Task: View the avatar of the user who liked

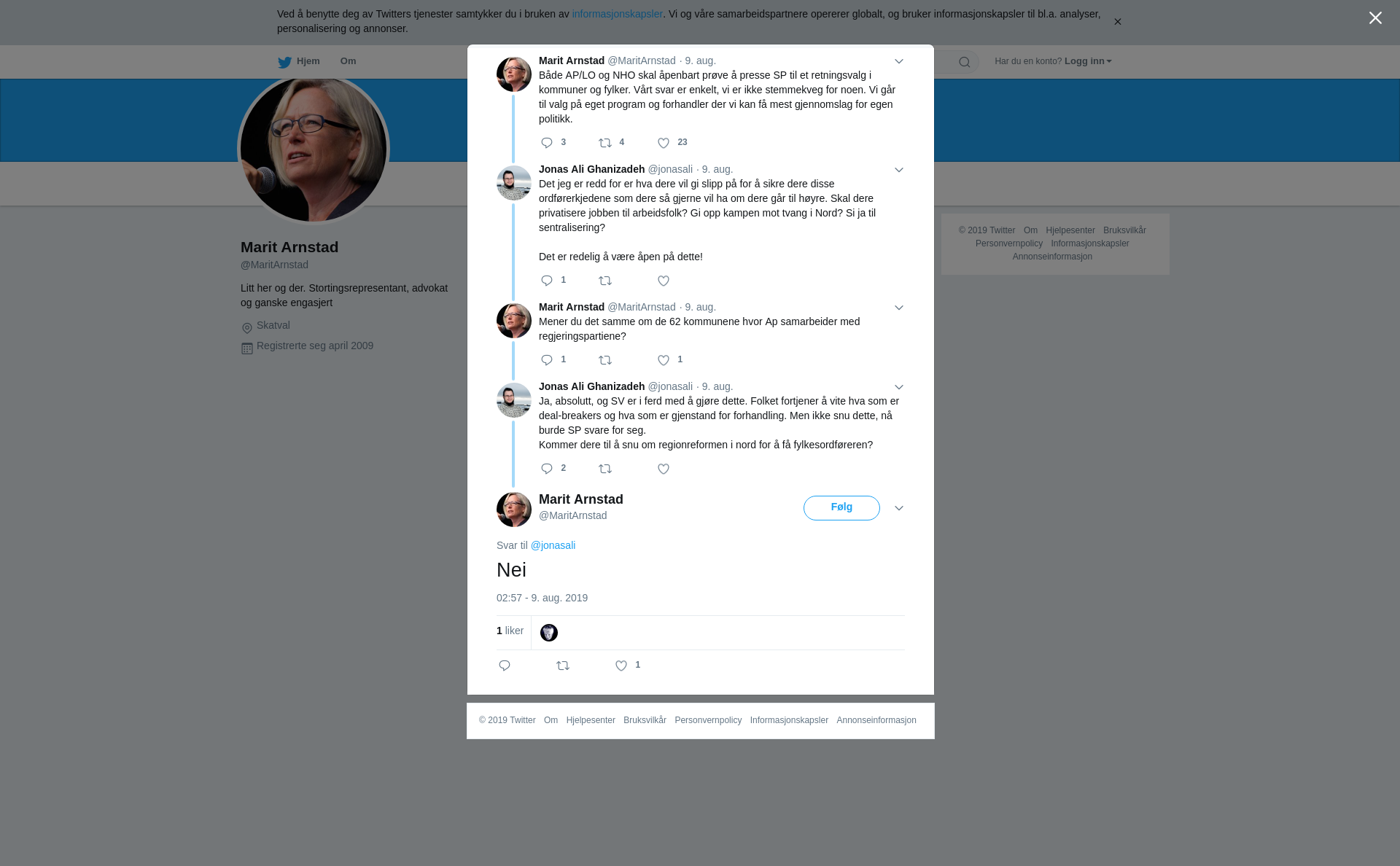Action: [549, 633]
